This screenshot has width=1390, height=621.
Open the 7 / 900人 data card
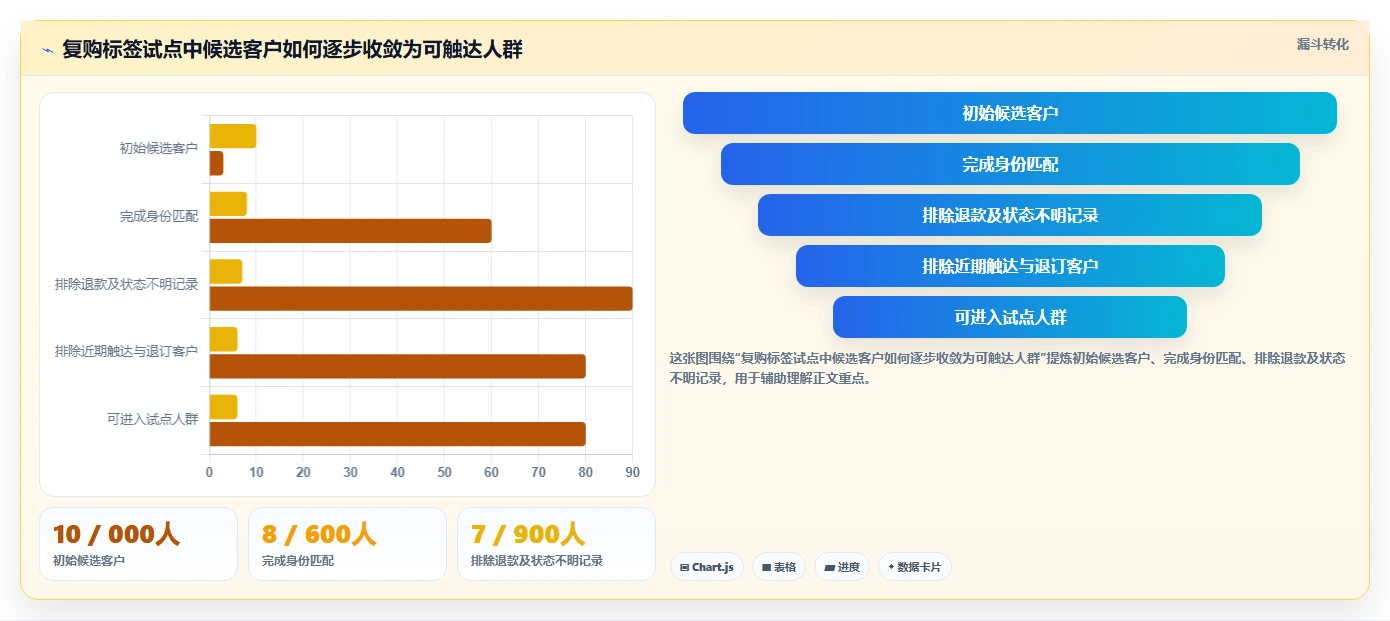556,544
